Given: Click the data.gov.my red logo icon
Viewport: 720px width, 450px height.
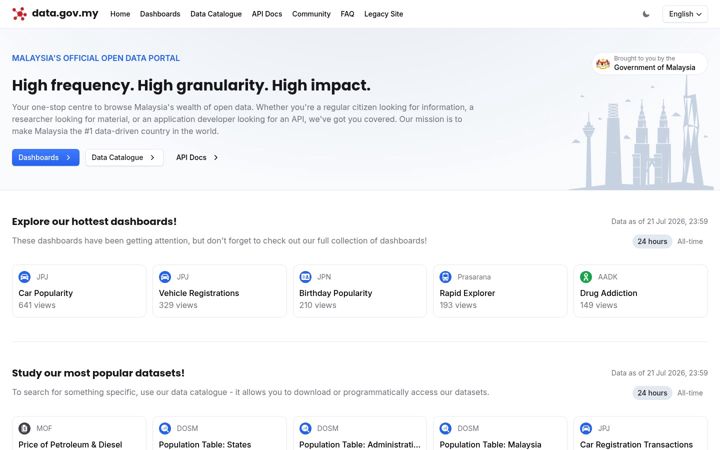Looking at the screenshot, I should [x=19, y=14].
